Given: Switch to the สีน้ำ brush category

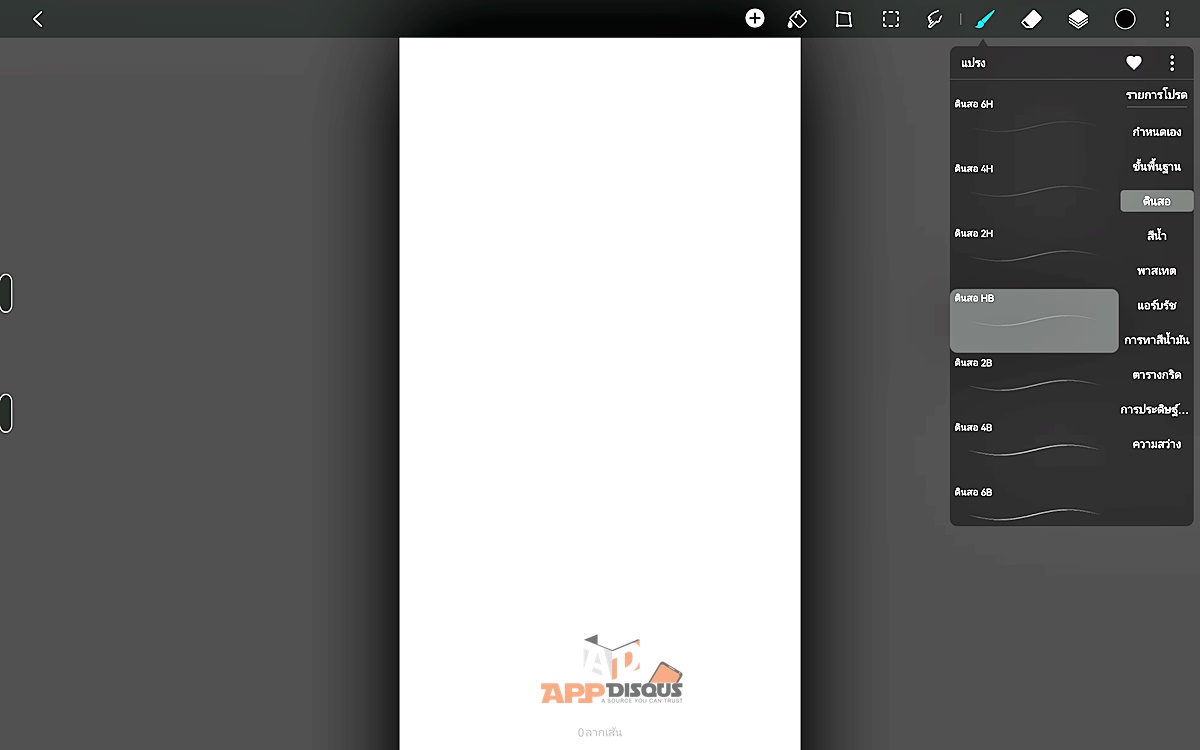Looking at the screenshot, I should click(x=1156, y=236).
